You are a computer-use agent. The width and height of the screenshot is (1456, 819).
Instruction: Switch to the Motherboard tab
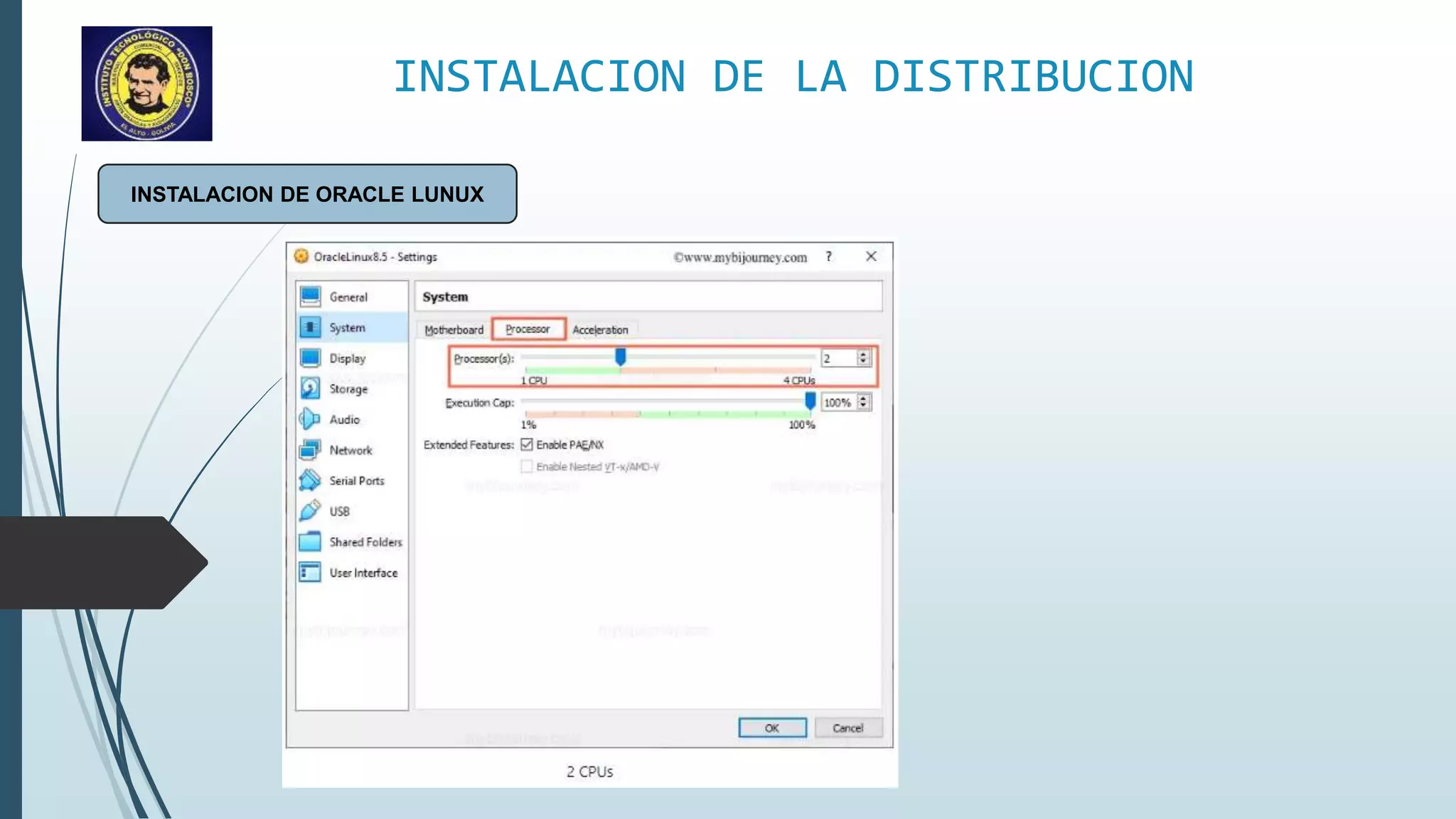[454, 330]
